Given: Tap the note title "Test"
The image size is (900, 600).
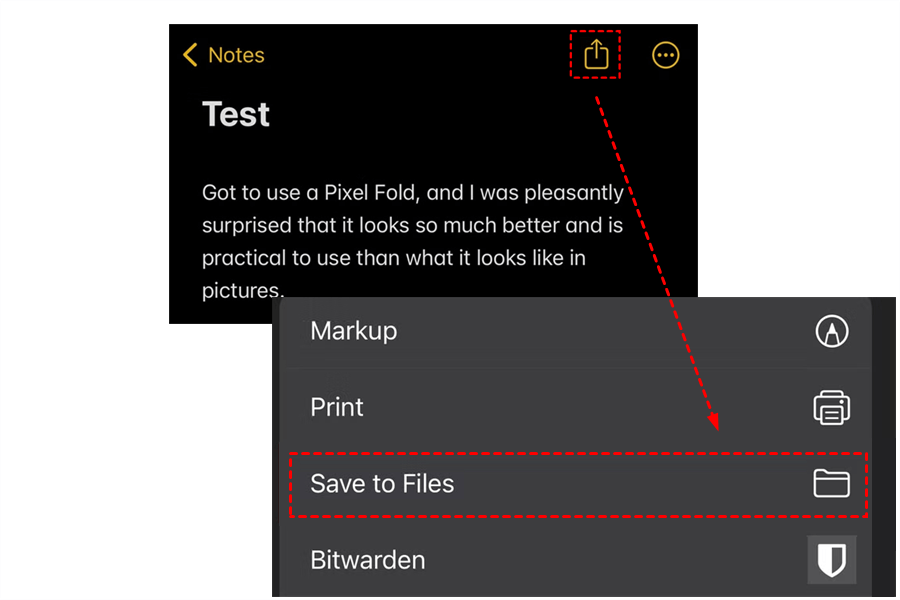Looking at the screenshot, I should click(236, 114).
